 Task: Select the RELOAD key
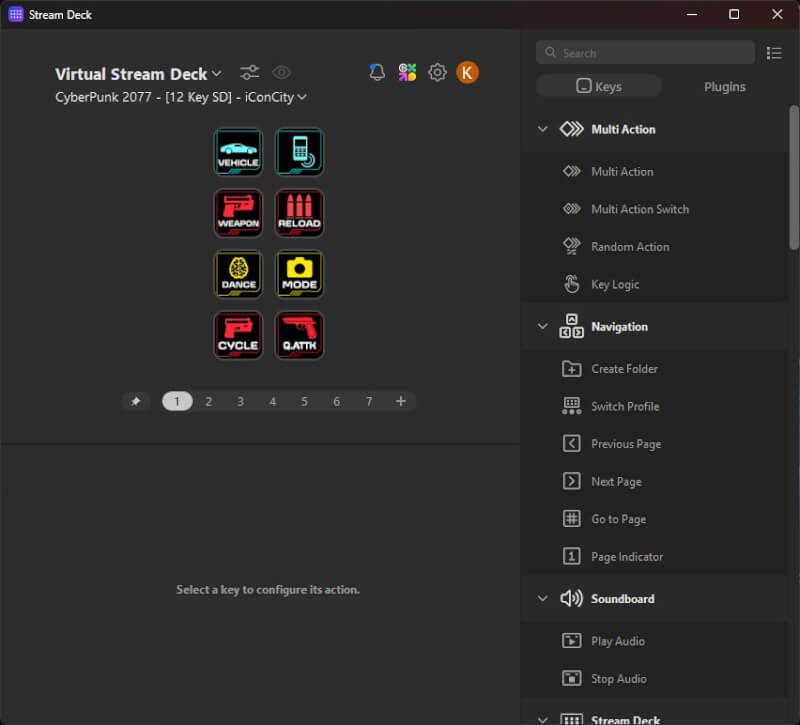tap(299, 213)
